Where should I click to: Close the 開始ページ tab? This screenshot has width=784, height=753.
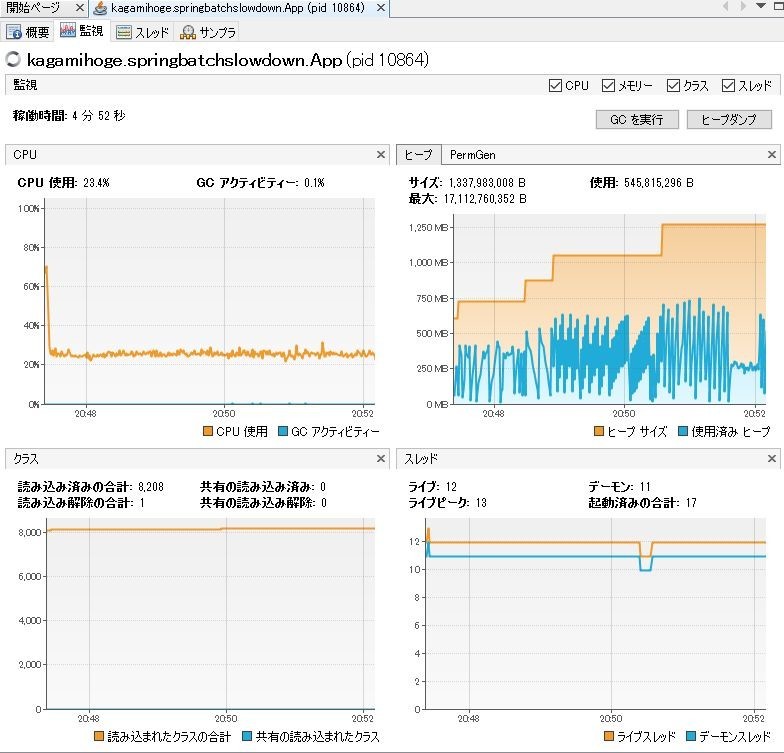[x=80, y=8]
